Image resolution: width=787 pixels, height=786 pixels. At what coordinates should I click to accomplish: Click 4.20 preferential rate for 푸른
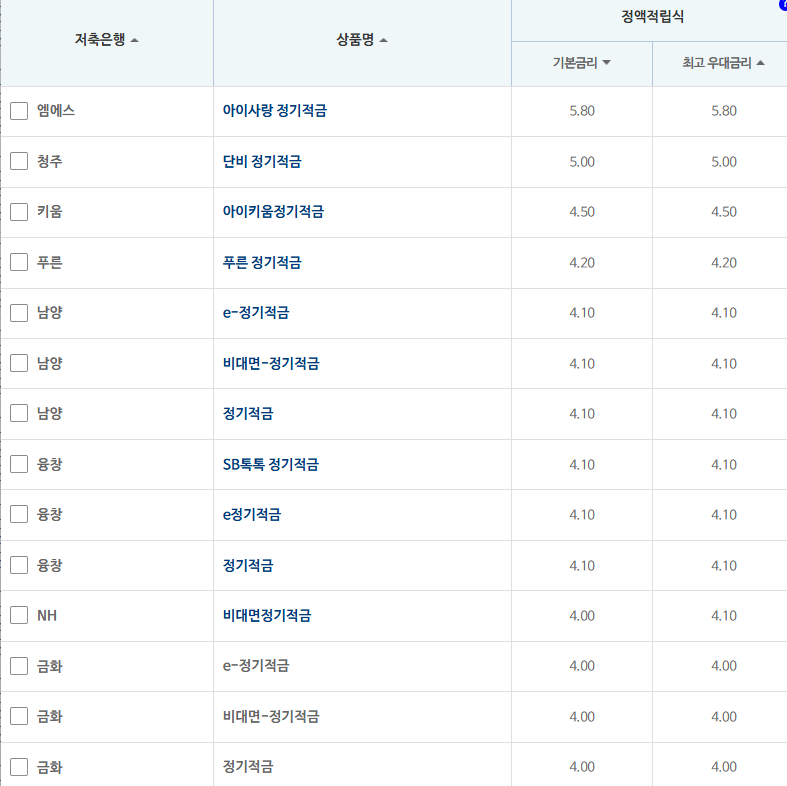724,263
